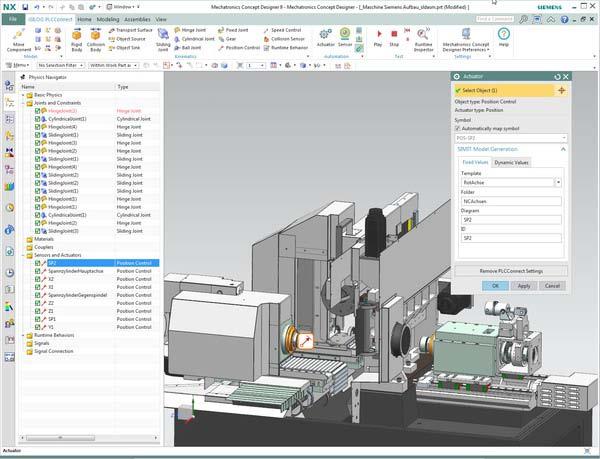
Task: Click the Actuator ribbon icon
Action: [x=326, y=37]
